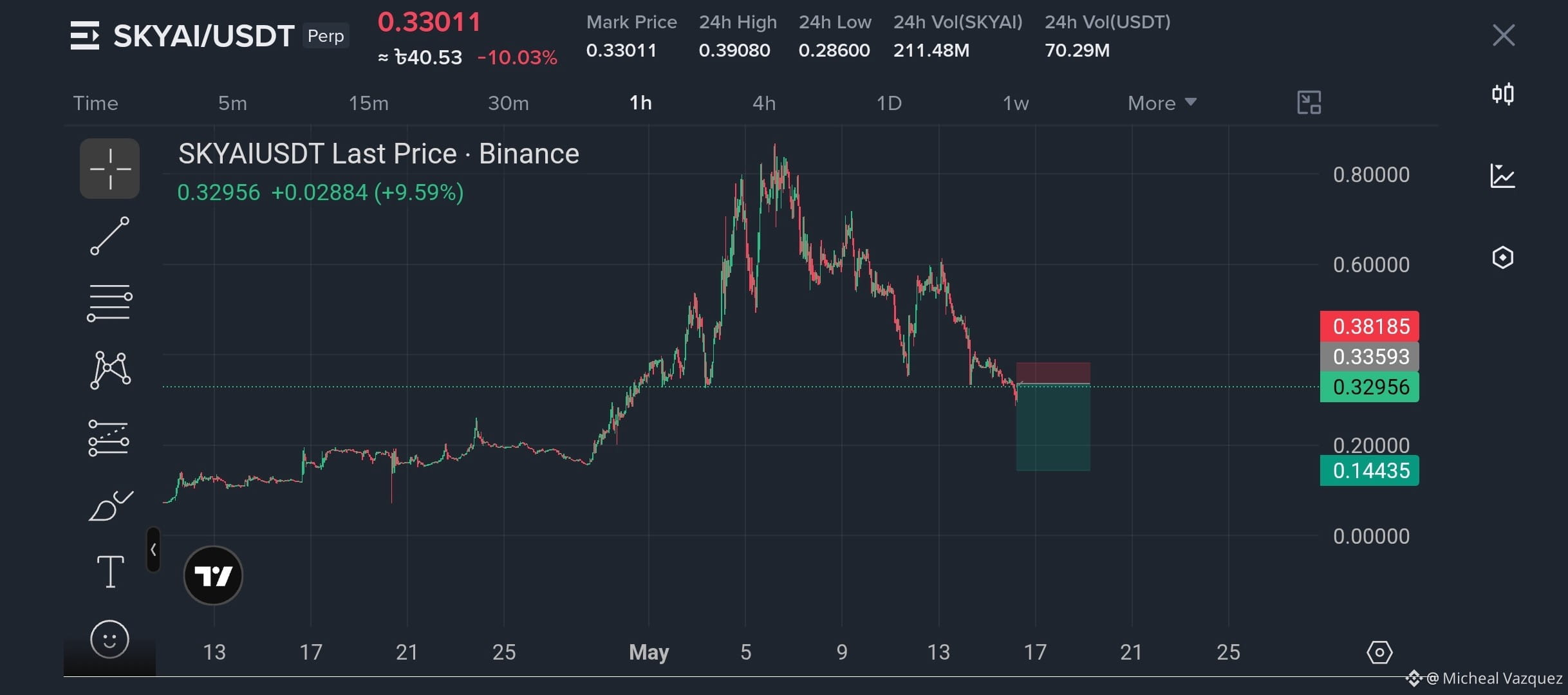Select the 1D timeframe
Screen dimensions: 1568x695
[x=889, y=103]
